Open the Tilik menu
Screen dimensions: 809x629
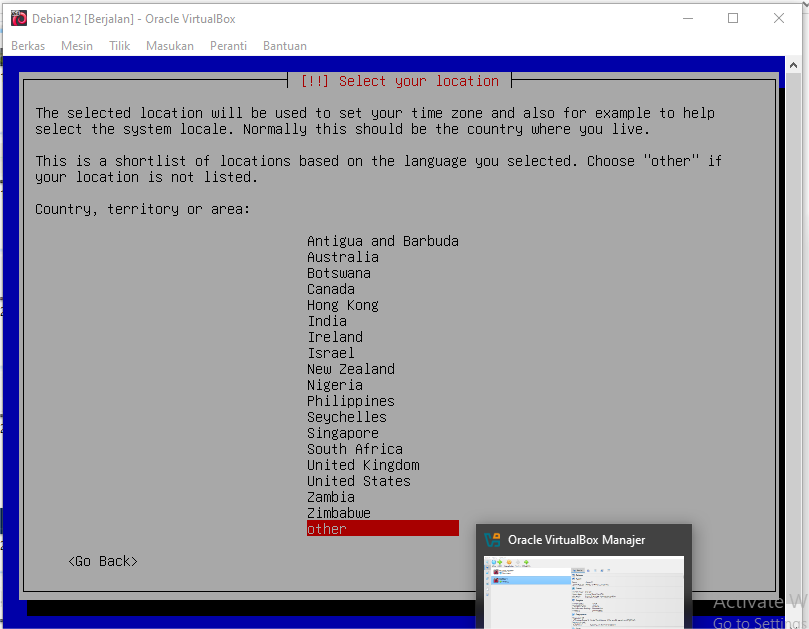[120, 46]
